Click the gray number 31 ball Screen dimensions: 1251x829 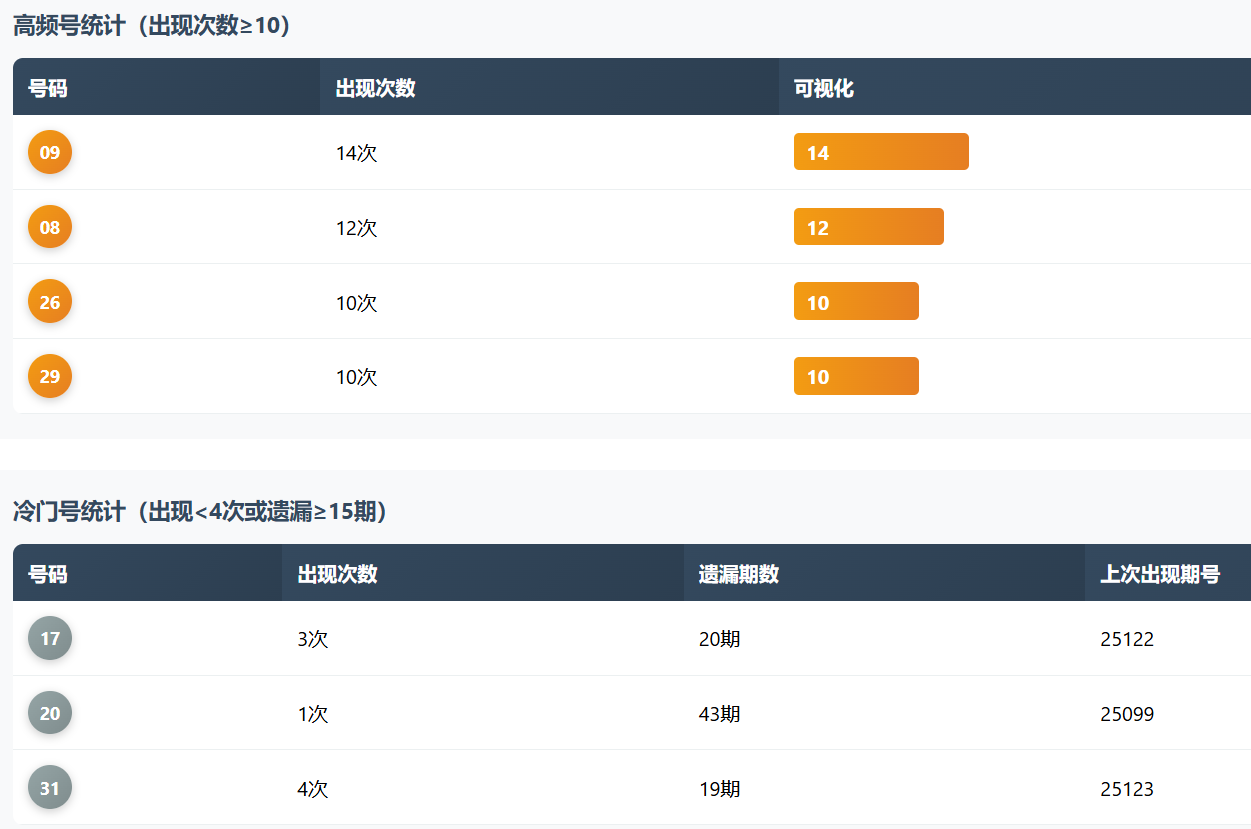point(50,788)
